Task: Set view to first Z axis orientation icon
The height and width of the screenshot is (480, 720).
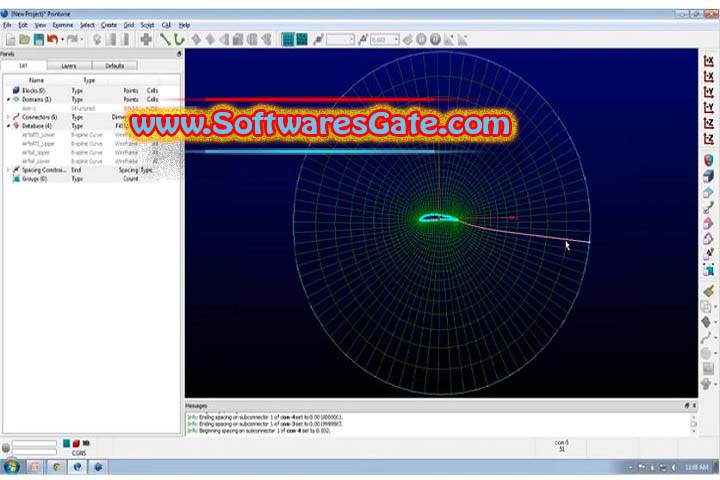Action: 709,123
